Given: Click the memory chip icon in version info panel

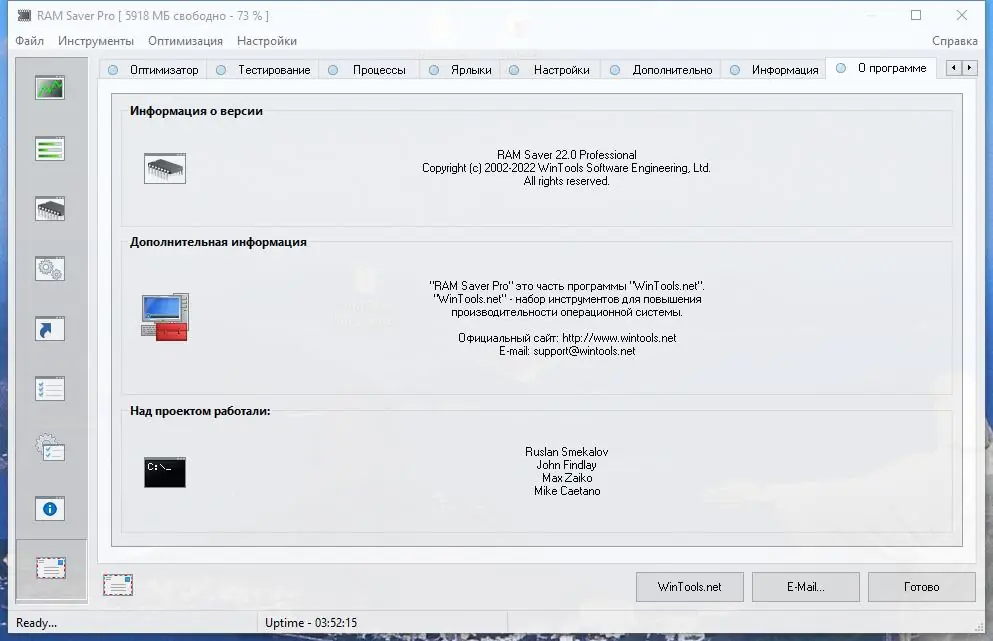Looking at the screenshot, I should click(x=164, y=167).
